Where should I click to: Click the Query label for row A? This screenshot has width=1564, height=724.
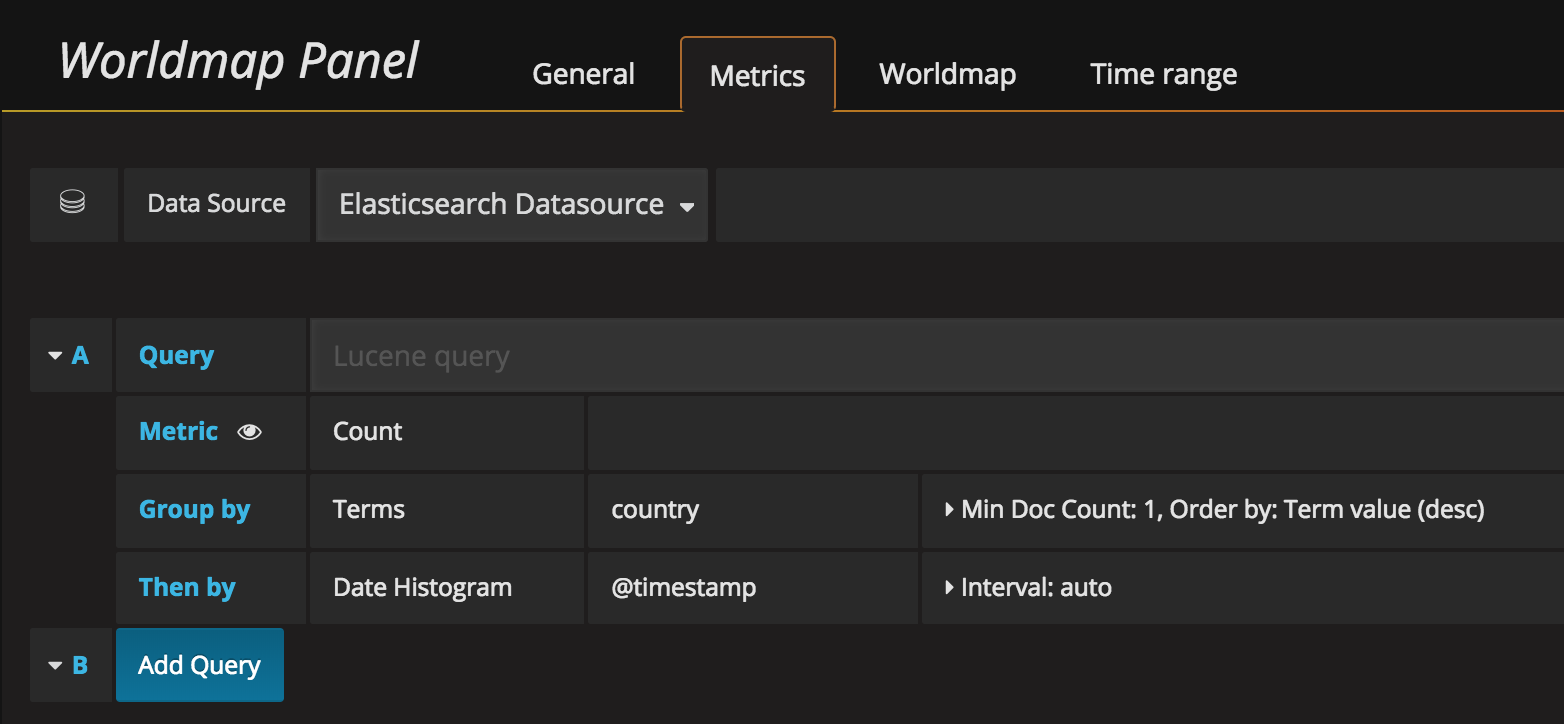pyautogui.click(x=176, y=355)
